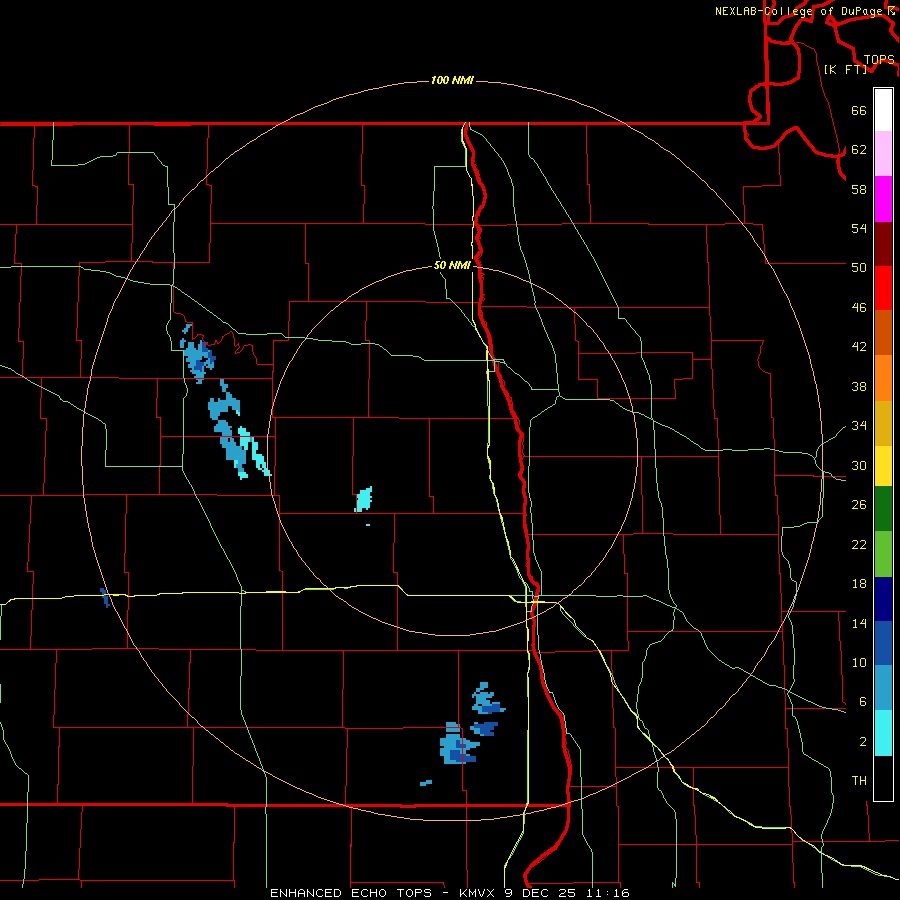Viewport: 900px width, 900px height.
Task: Click the dark red (maroon) legend swatch
Action: tap(883, 244)
